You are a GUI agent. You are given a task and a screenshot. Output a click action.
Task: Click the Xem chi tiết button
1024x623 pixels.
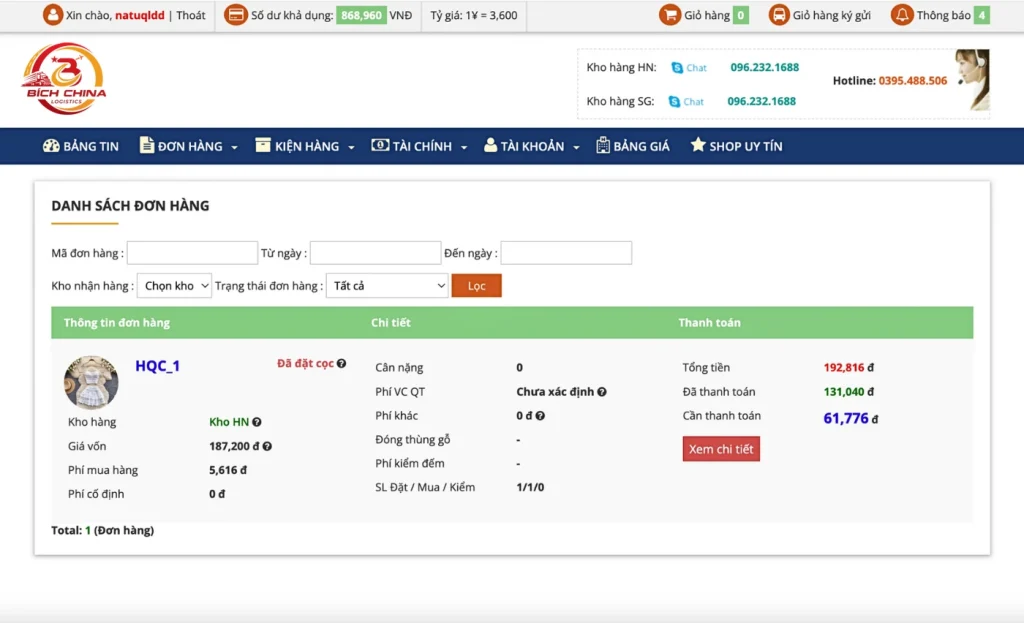pos(721,449)
